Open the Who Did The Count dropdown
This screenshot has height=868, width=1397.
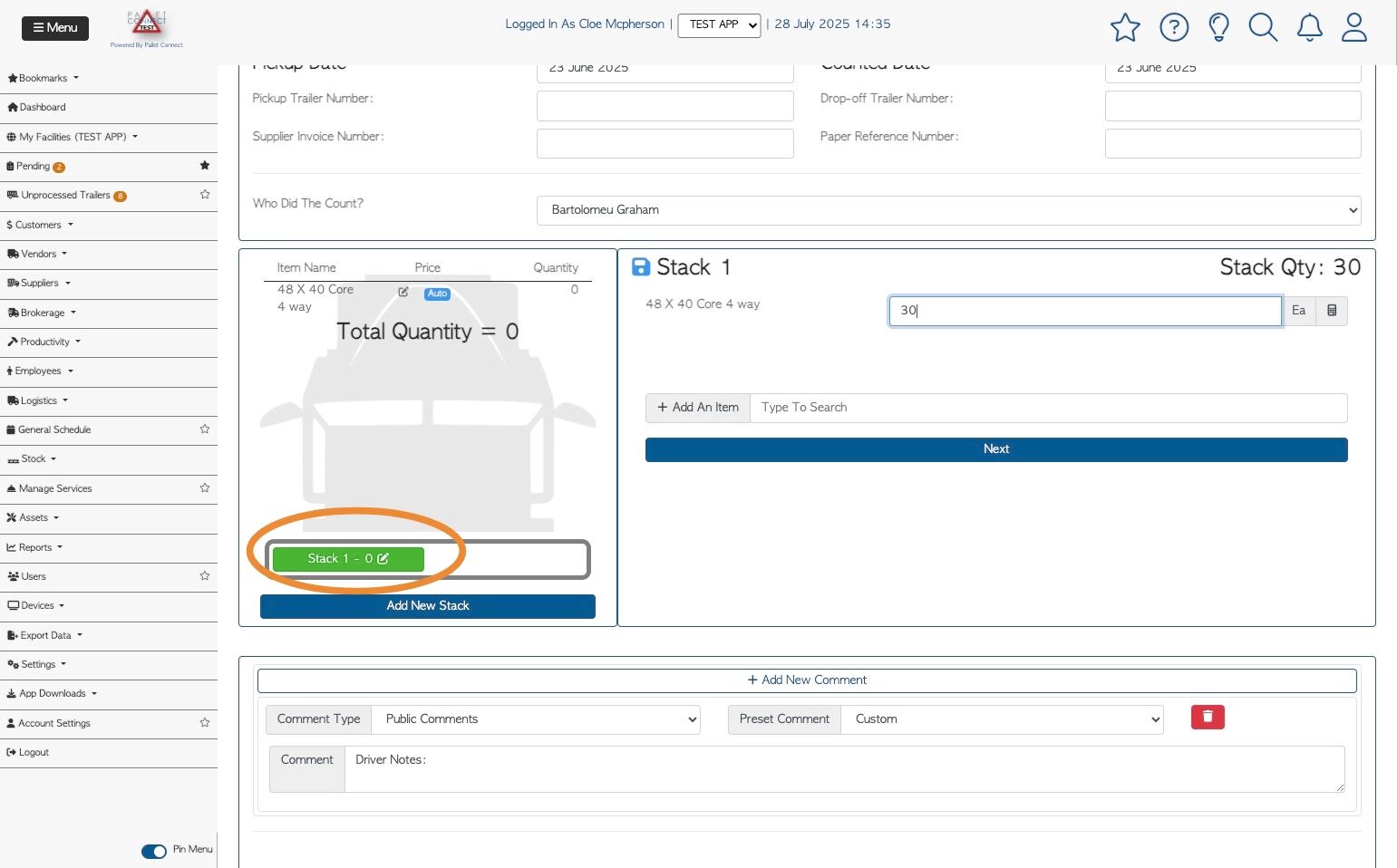(948, 210)
